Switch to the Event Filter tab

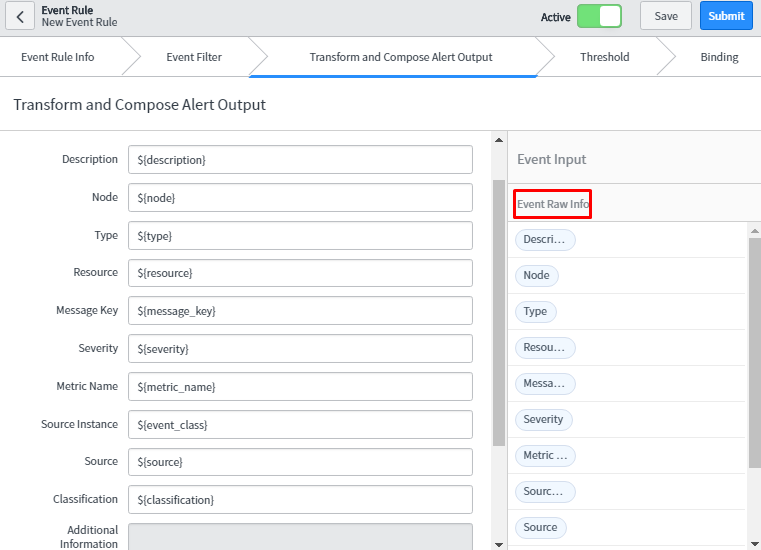[x=194, y=57]
